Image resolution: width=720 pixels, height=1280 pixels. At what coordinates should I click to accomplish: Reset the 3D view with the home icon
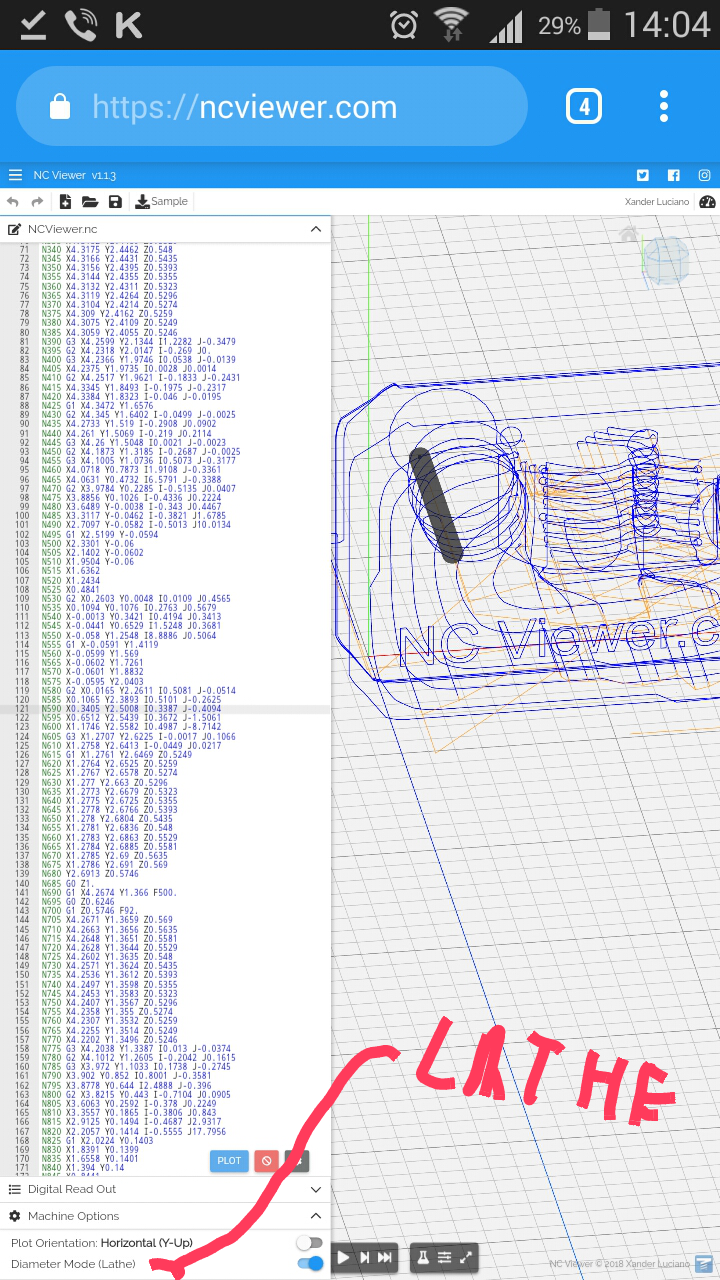[x=628, y=234]
